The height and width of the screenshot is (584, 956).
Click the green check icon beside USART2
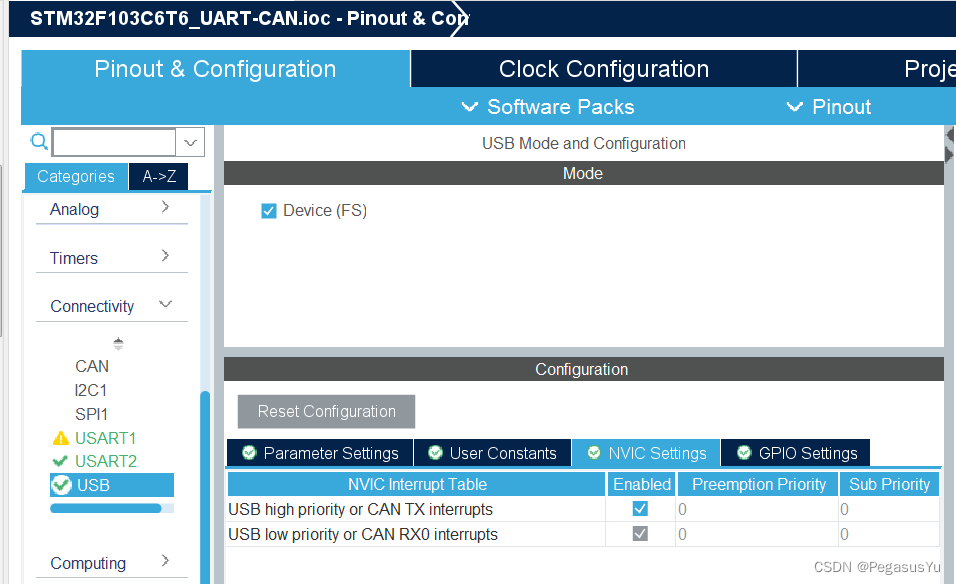coord(59,461)
